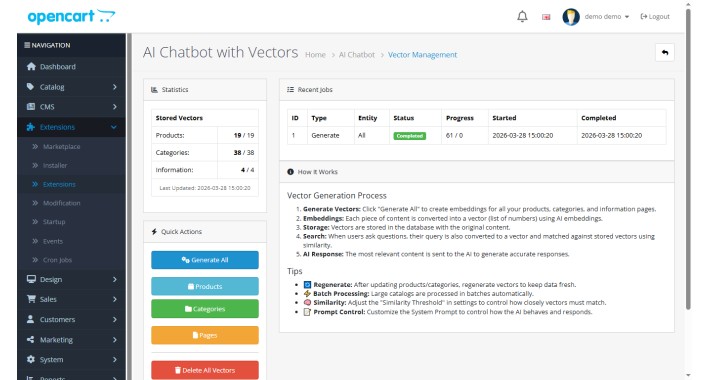Expand the CMS menu chevron
The image size is (710, 380).
tap(115, 106)
